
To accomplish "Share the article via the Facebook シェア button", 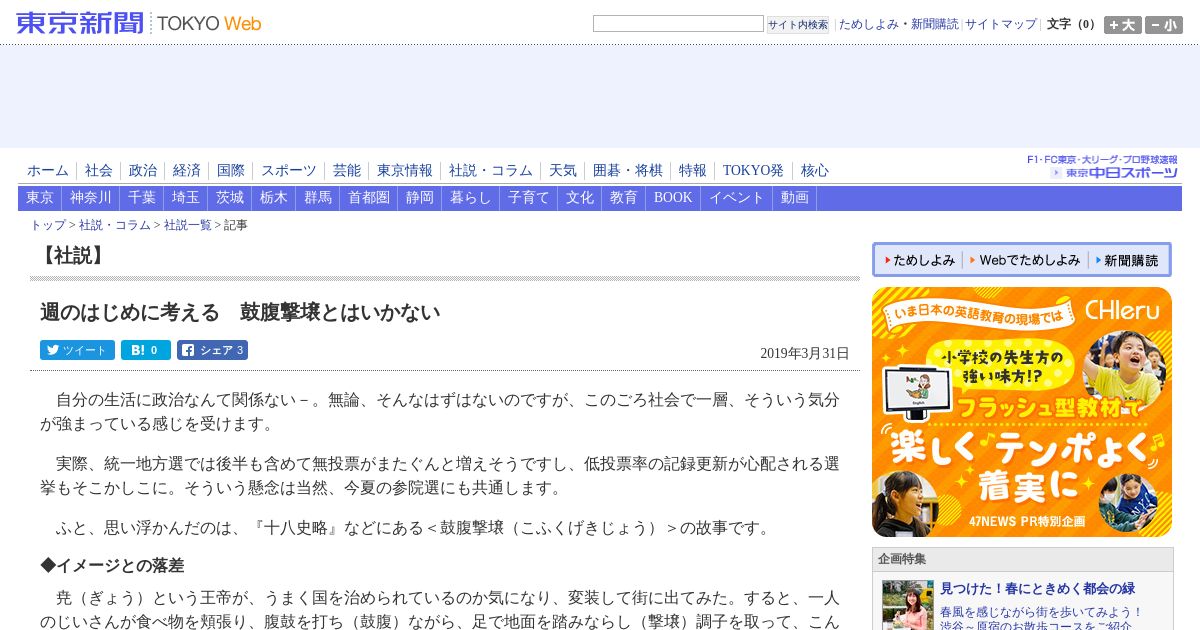I will click(x=212, y=350).
